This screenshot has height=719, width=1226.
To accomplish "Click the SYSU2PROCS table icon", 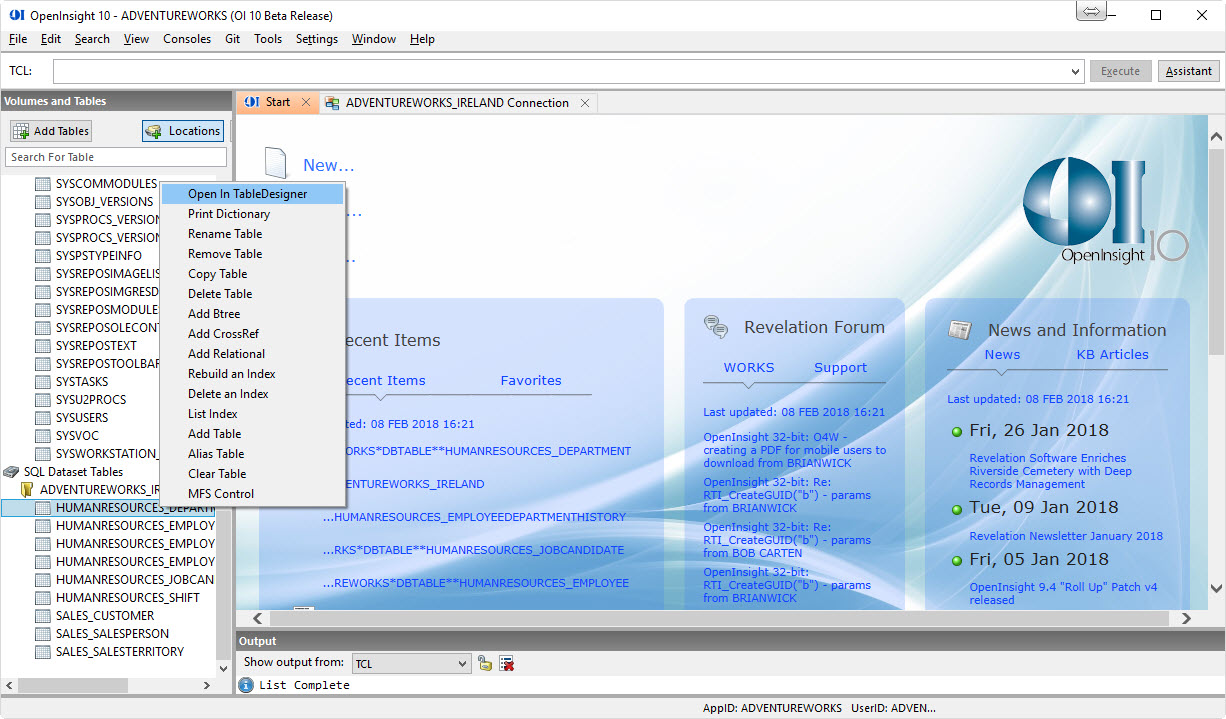I will 43,400.
